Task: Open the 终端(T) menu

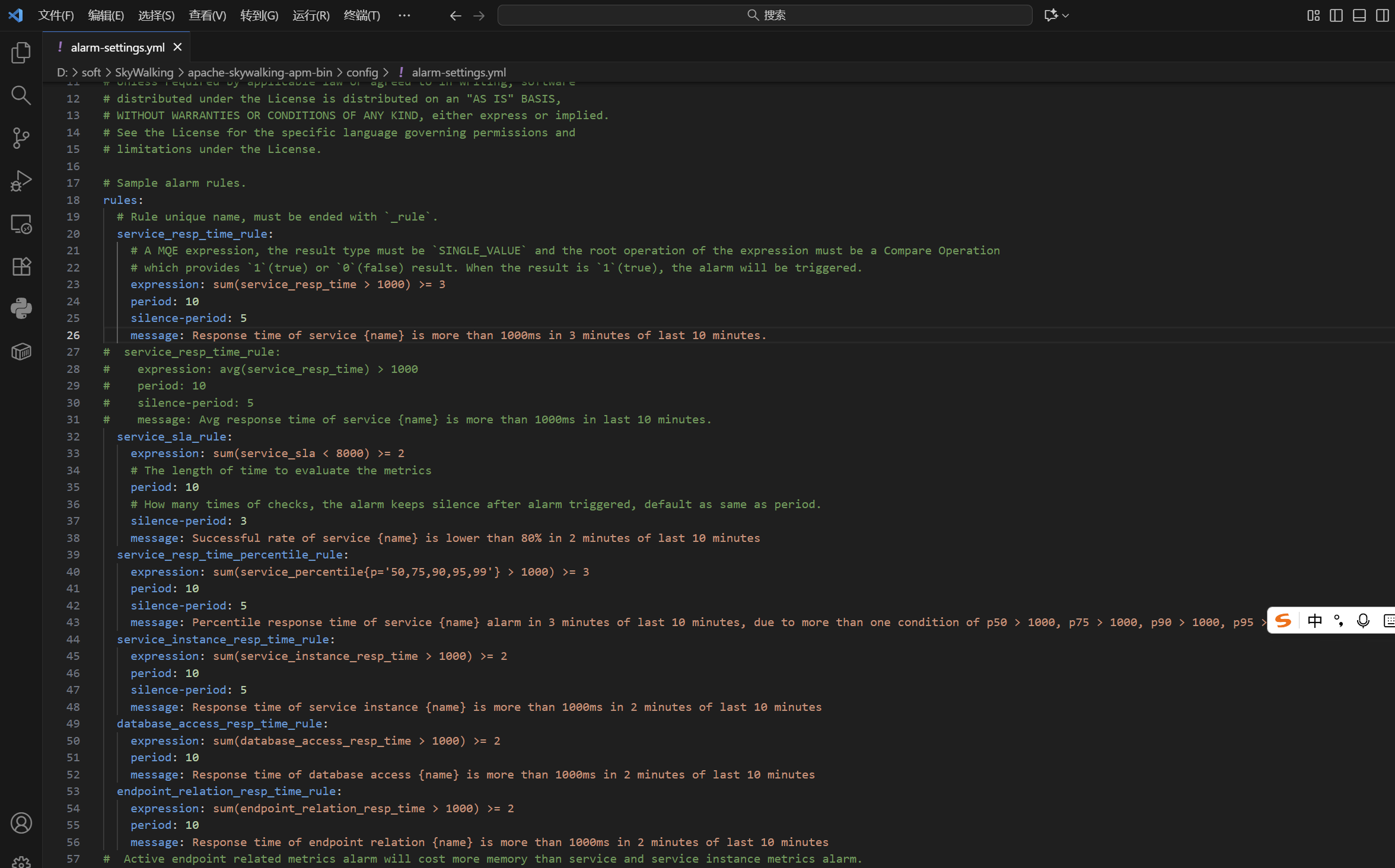Action: coord(362,15)
